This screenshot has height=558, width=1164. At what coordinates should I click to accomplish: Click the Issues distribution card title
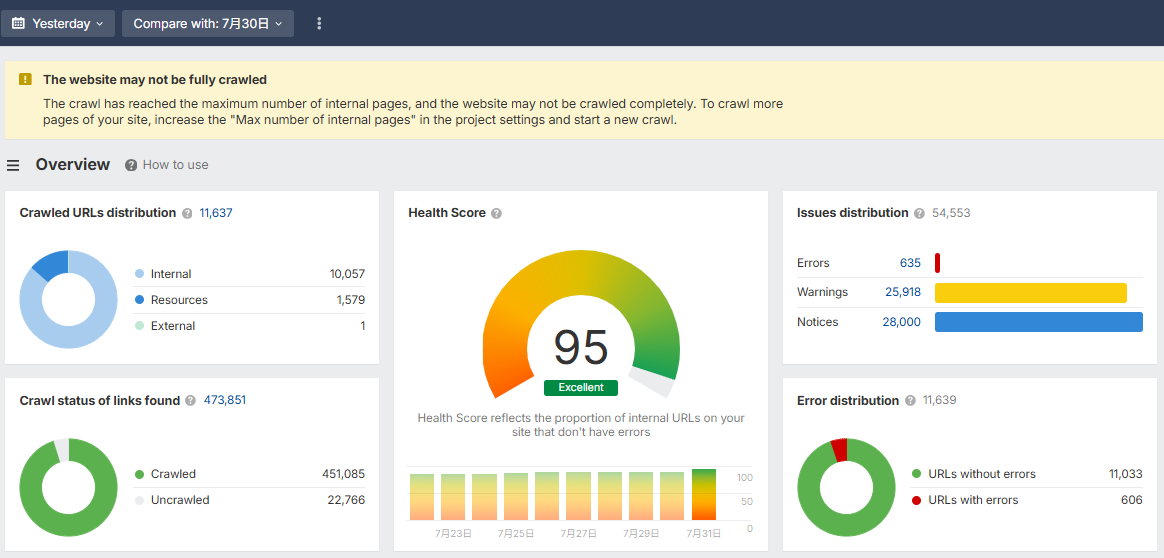[853, 213]
